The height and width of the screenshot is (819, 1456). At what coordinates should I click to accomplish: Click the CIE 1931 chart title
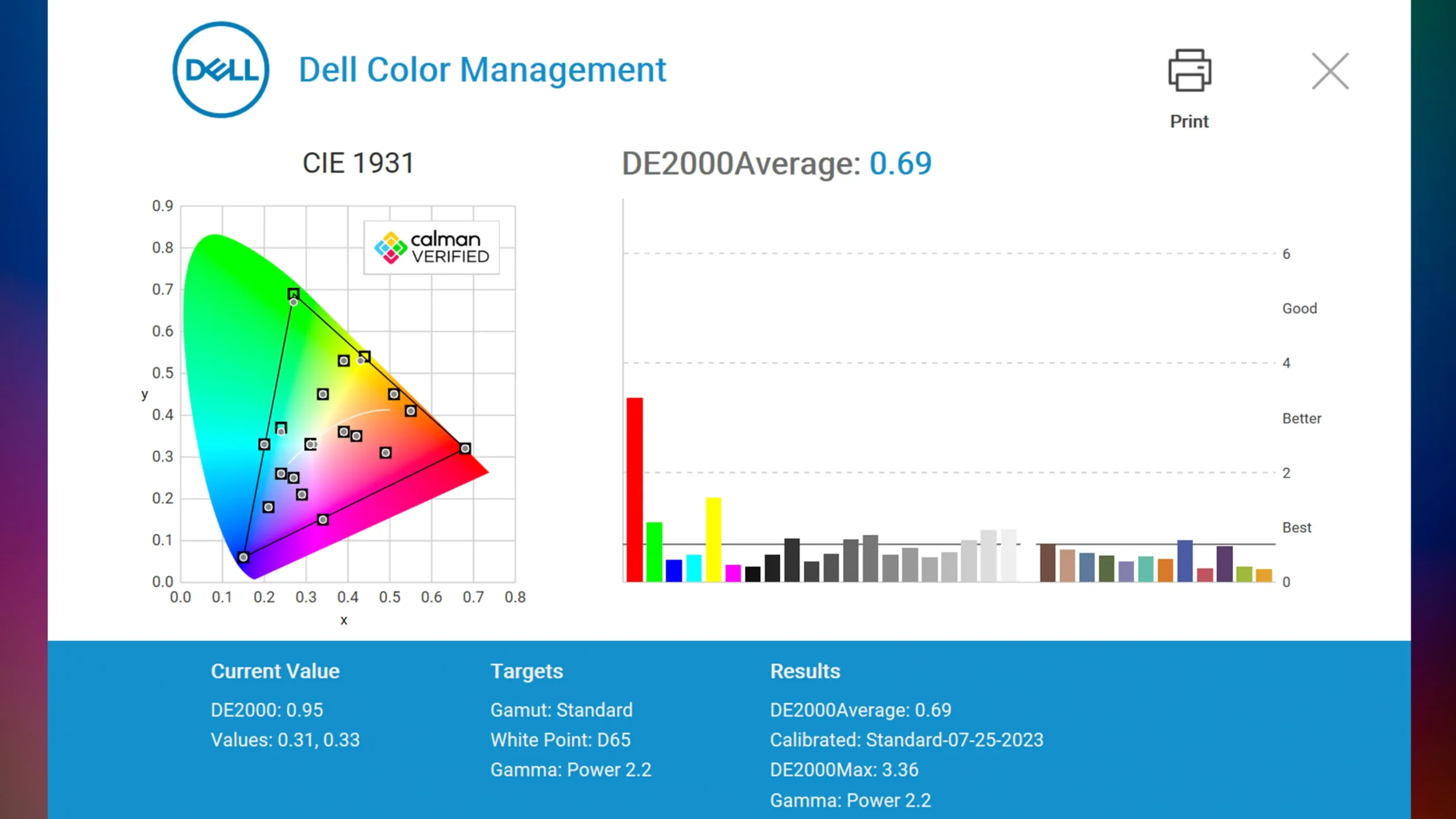(x=358, y=163)
